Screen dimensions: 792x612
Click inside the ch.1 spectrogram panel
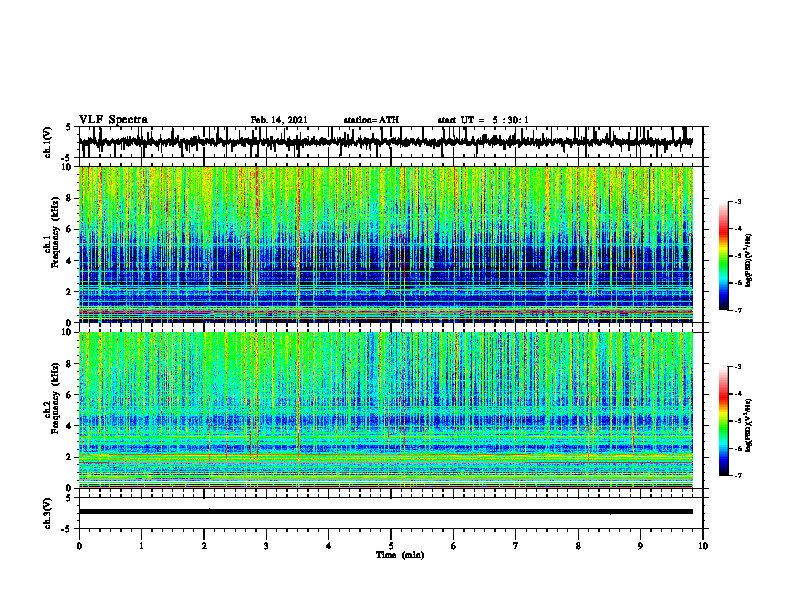[x=386, y=244]
